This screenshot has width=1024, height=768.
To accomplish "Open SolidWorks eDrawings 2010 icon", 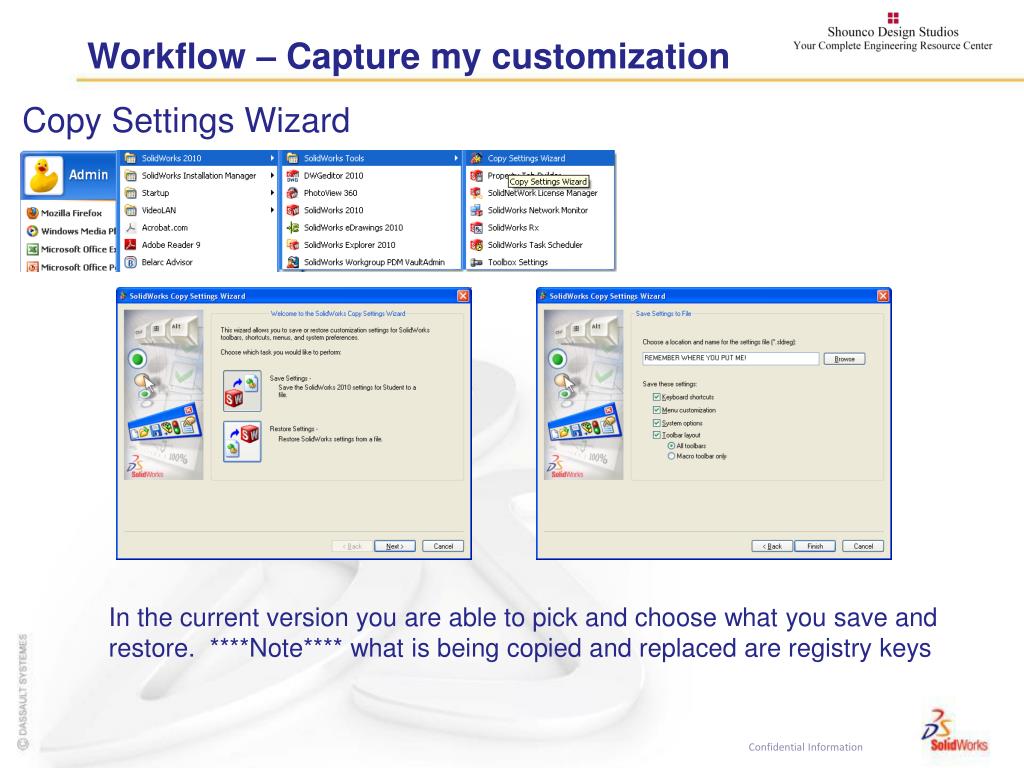I will click(293, 227).
